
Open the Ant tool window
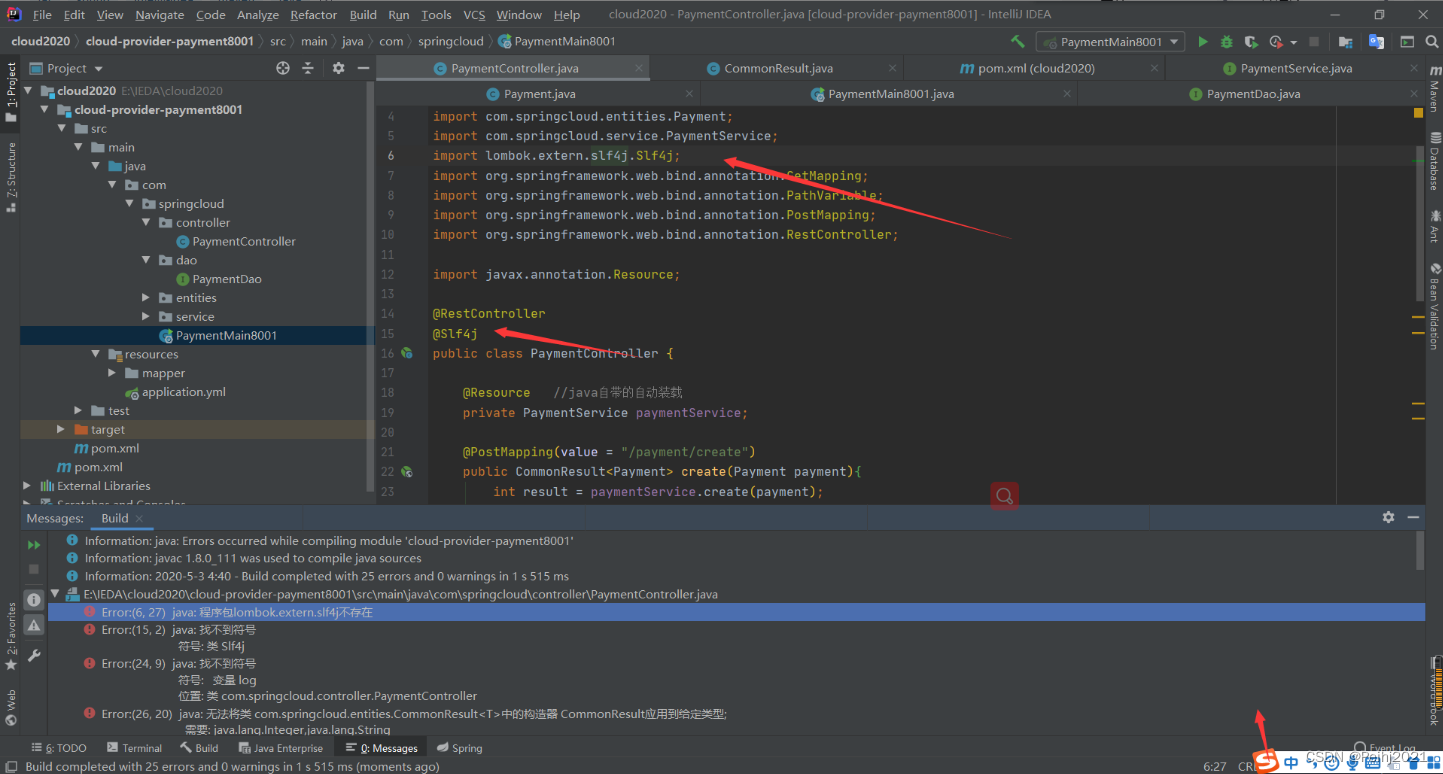[1433, 226]
